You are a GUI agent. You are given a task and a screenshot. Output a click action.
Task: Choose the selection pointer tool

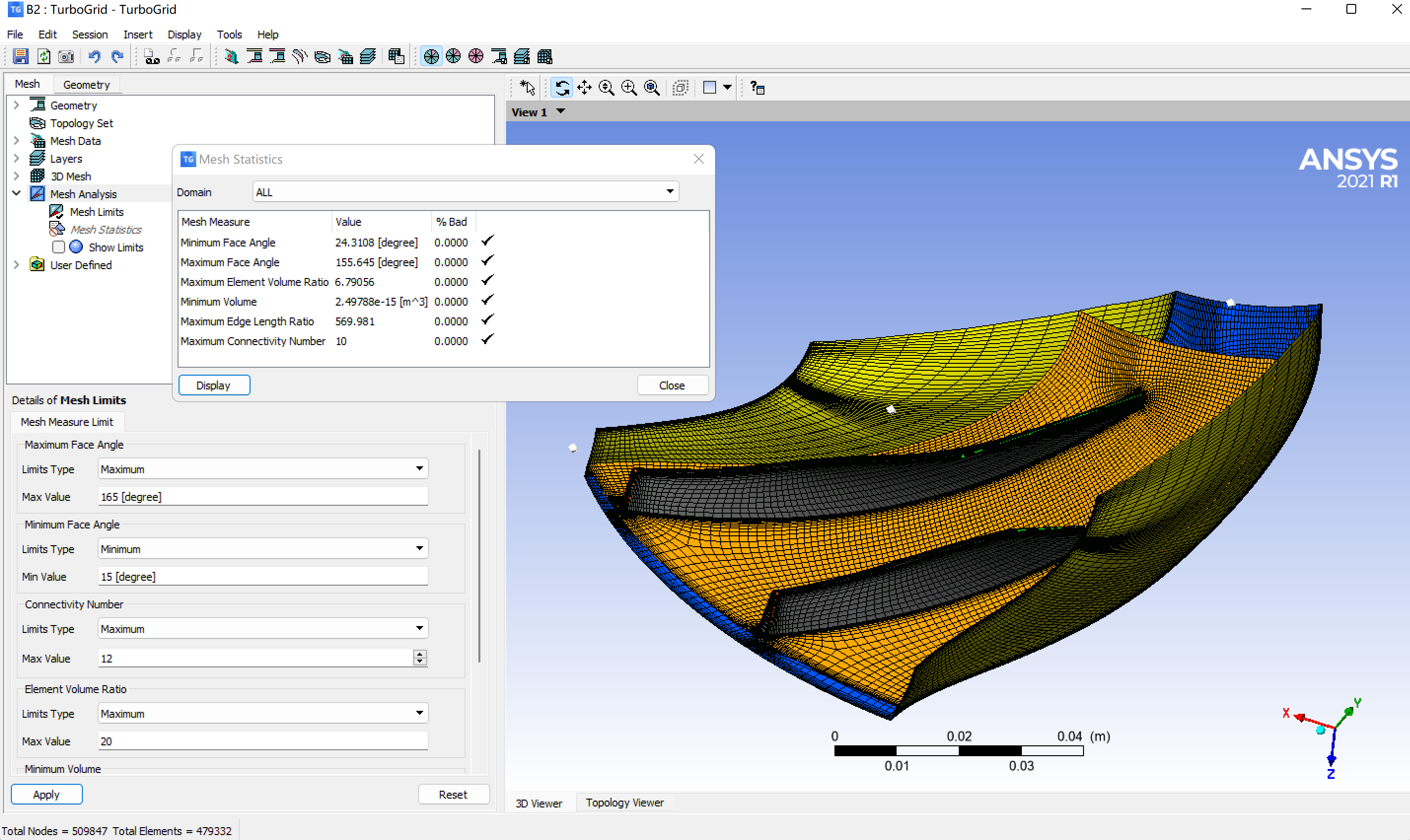point(527,88)
